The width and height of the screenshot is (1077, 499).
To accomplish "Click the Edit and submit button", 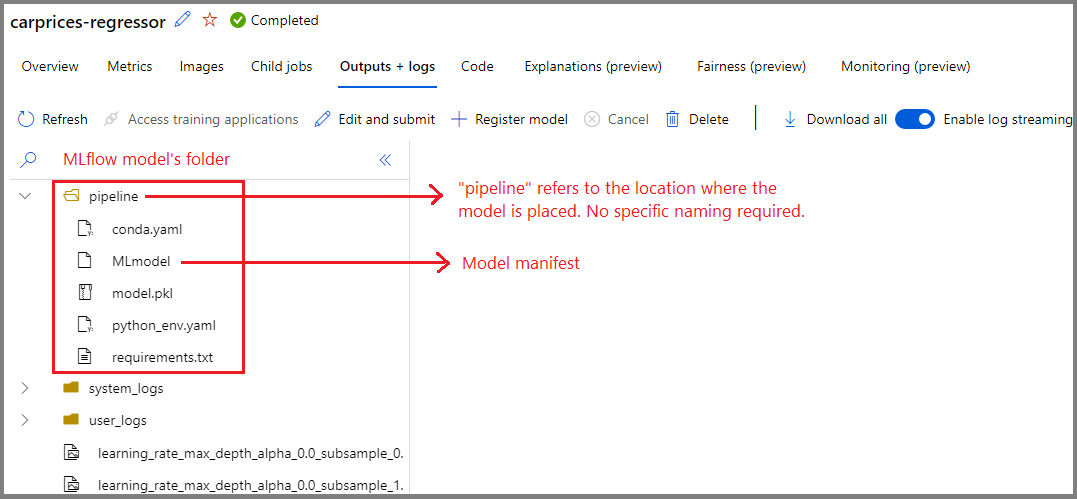I will point(374,119).
